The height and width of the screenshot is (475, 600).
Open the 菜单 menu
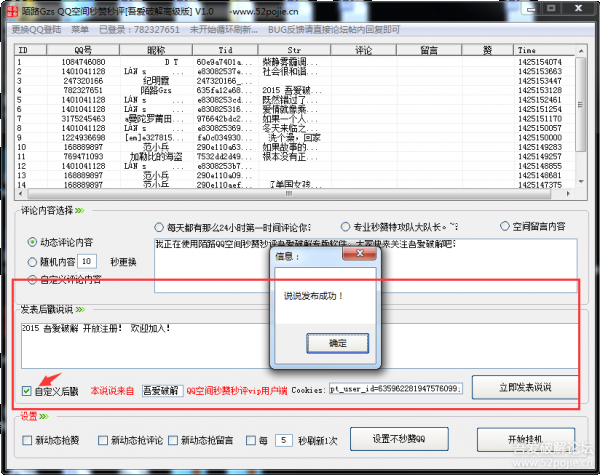80,29
